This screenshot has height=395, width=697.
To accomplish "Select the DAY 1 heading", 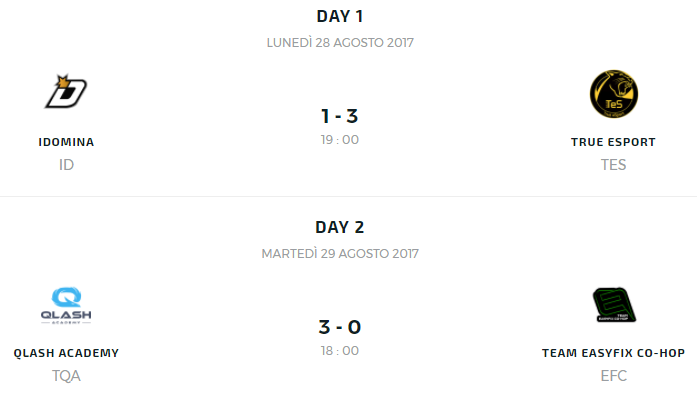I will (x=340, y=16).
